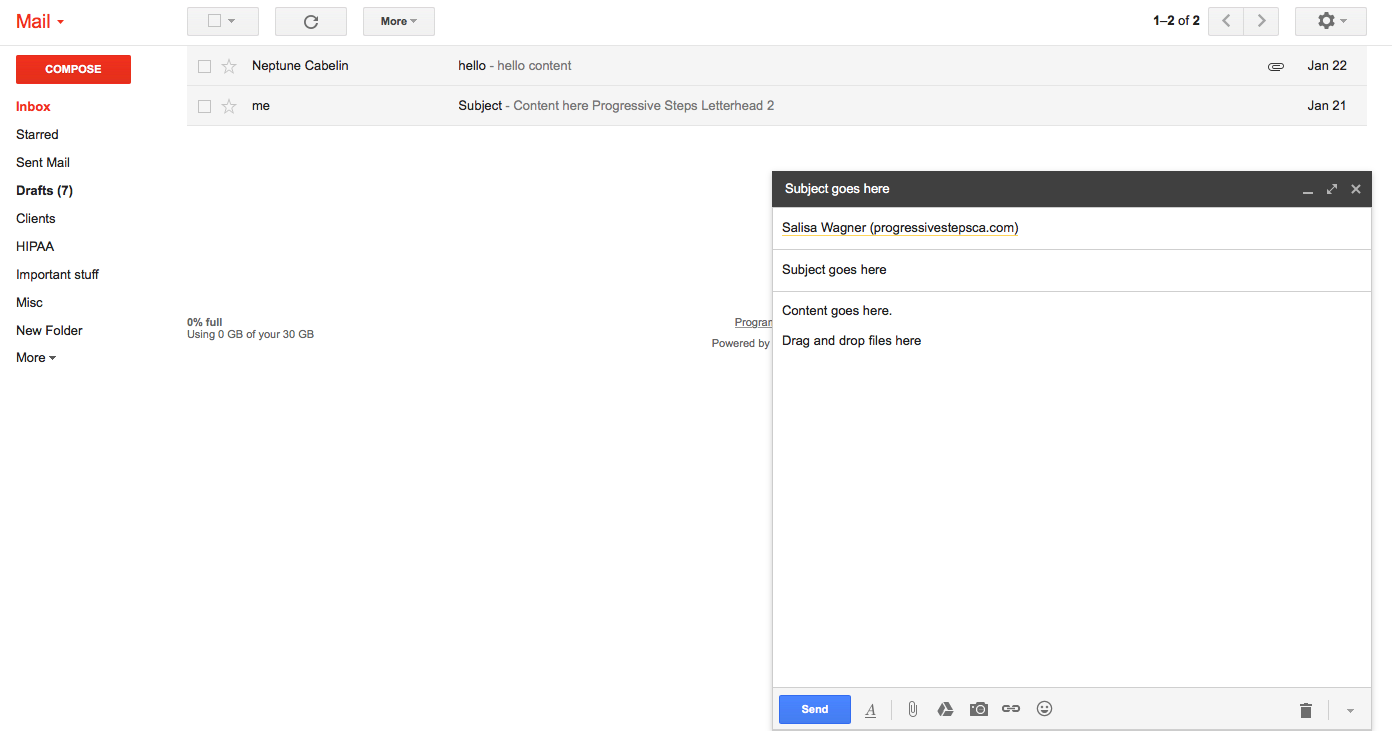The width and height of the screenshot is (1392, 731).
Task: Select the Neptune Cabelin email checkbox
Action: (204, 66)
